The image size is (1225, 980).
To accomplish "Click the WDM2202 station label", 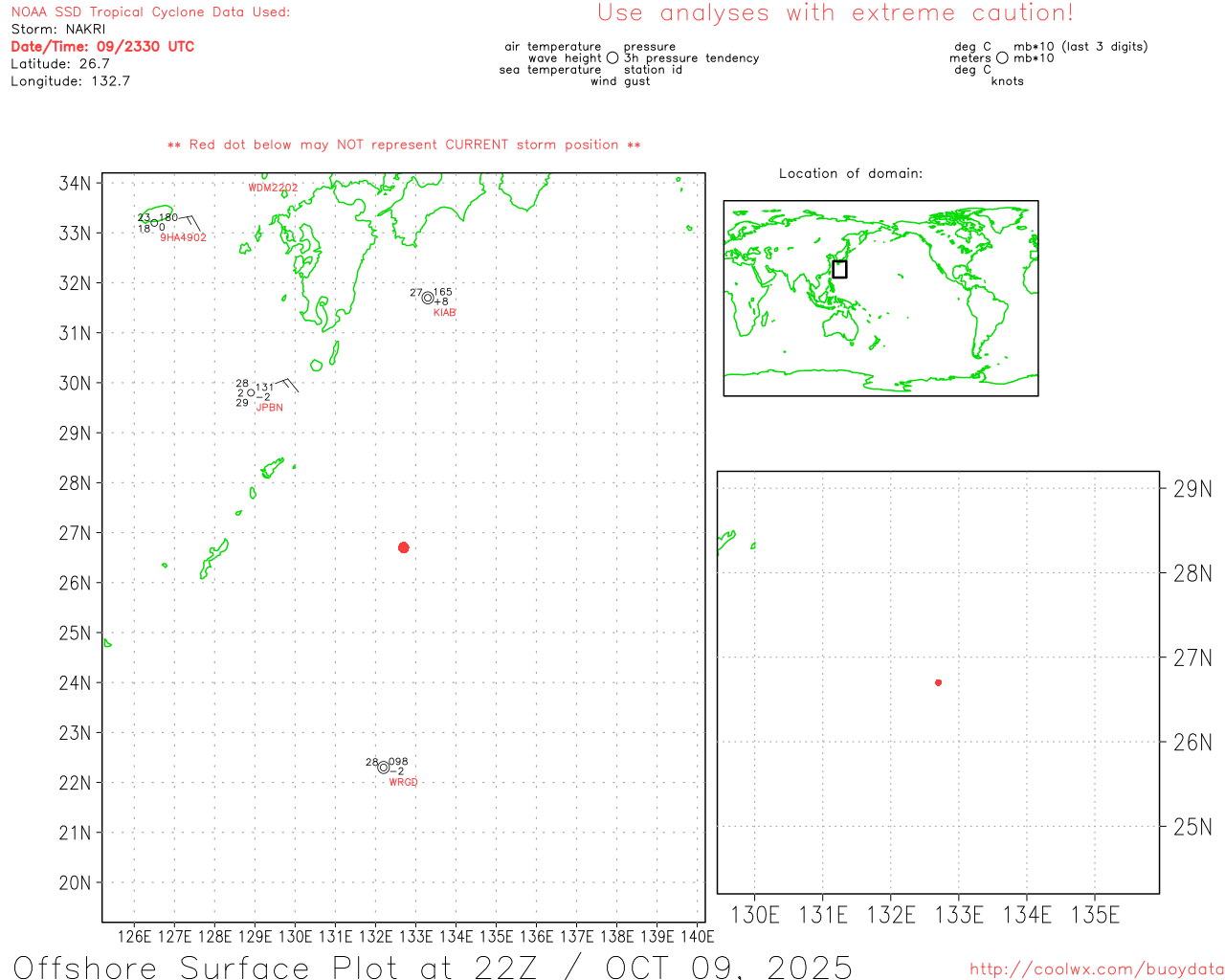I will [x=273, y=188].
